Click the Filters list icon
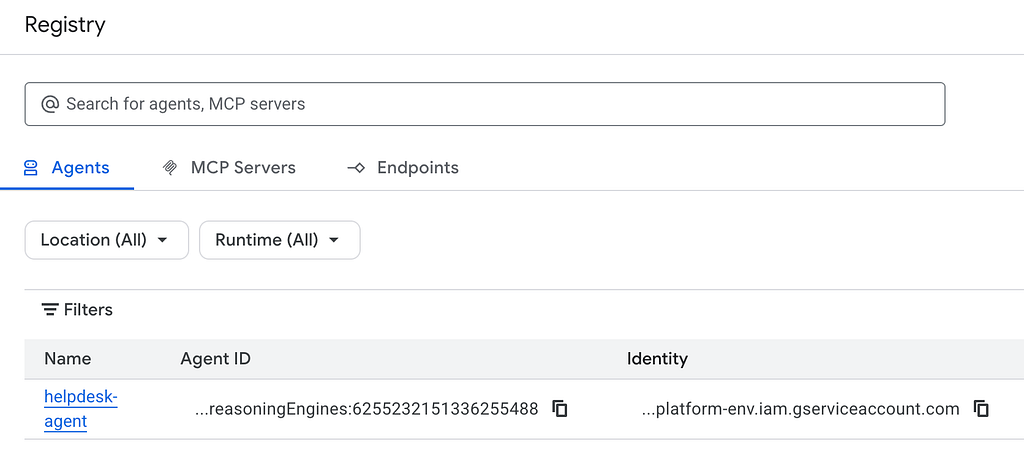1024x474 pixels. [50, 309]
